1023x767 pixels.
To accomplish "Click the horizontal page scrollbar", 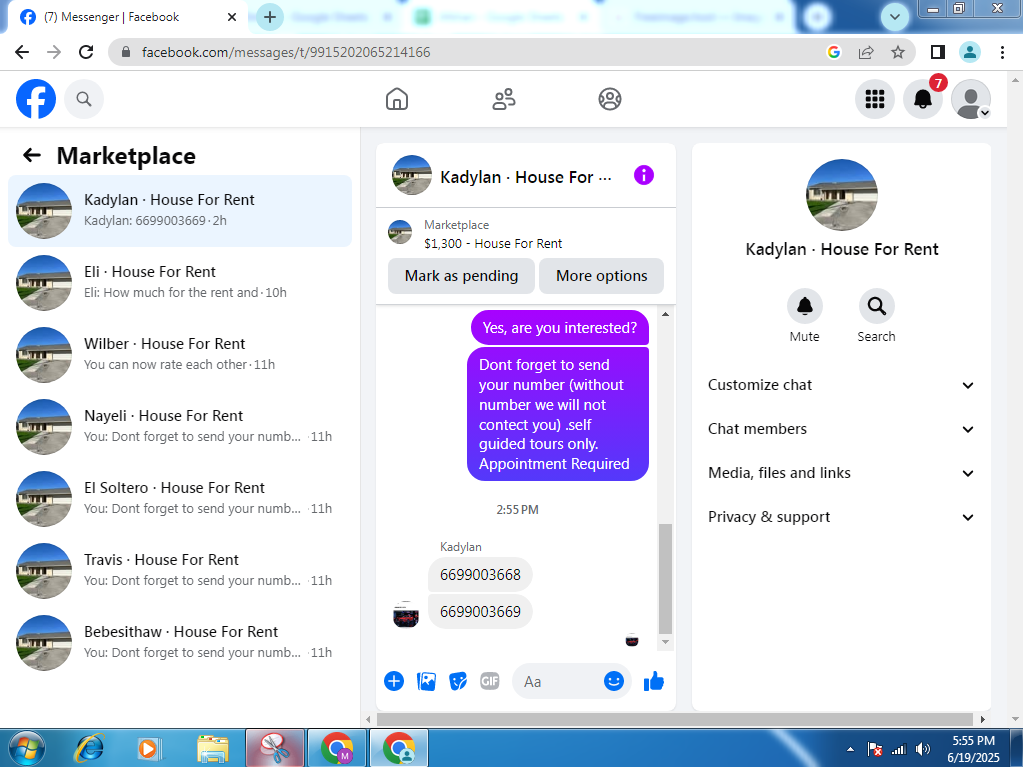I will click(x=675, y=719).
